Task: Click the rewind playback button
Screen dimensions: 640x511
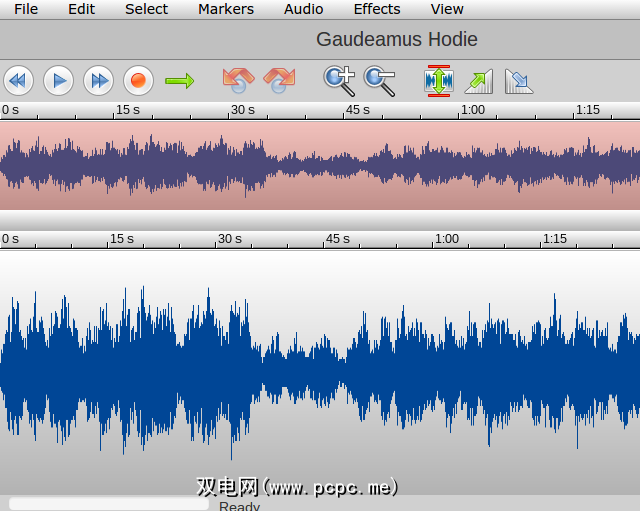Action: pos(18,80)
